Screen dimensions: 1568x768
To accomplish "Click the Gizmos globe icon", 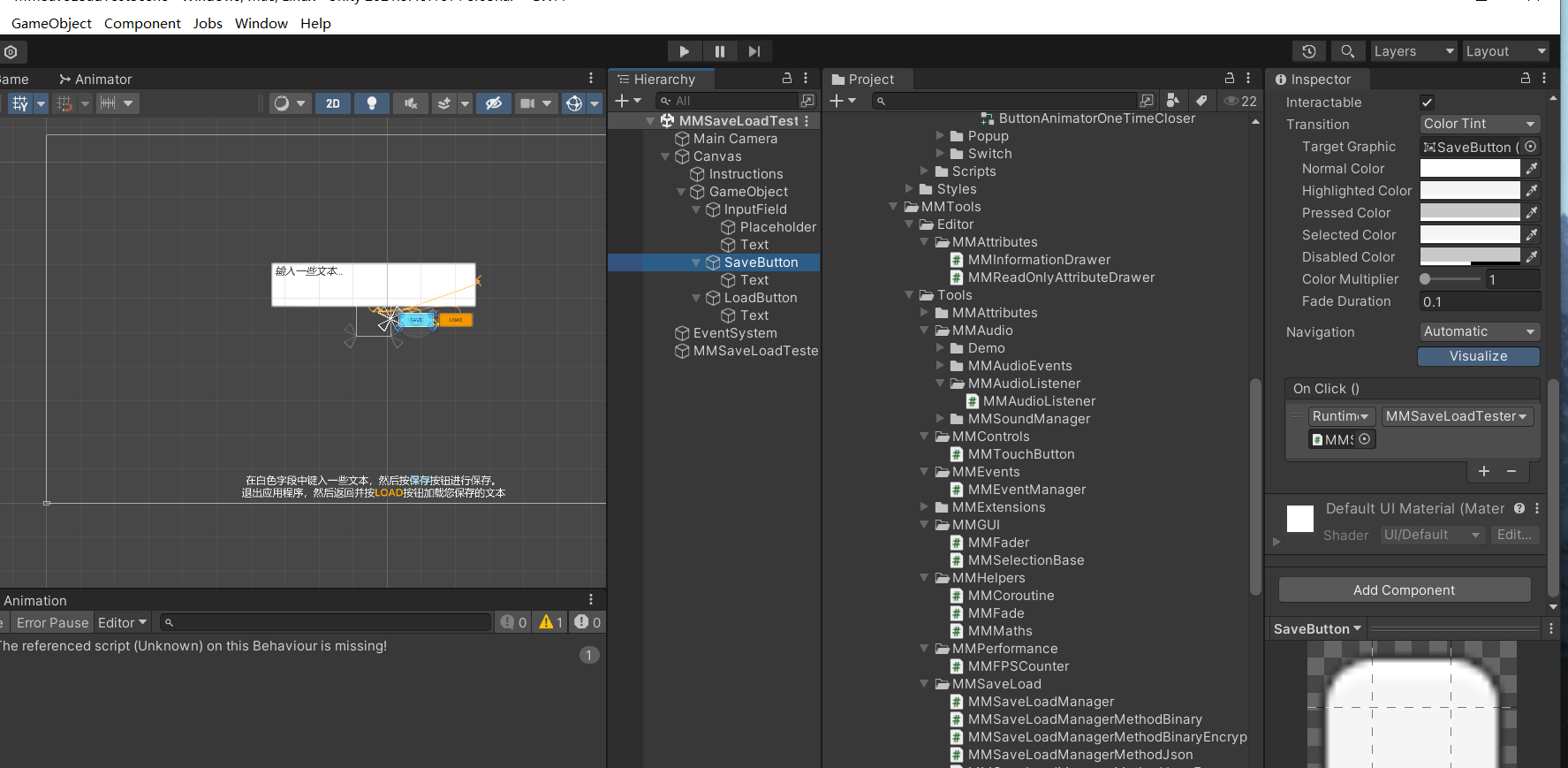I will pos(574,103).
